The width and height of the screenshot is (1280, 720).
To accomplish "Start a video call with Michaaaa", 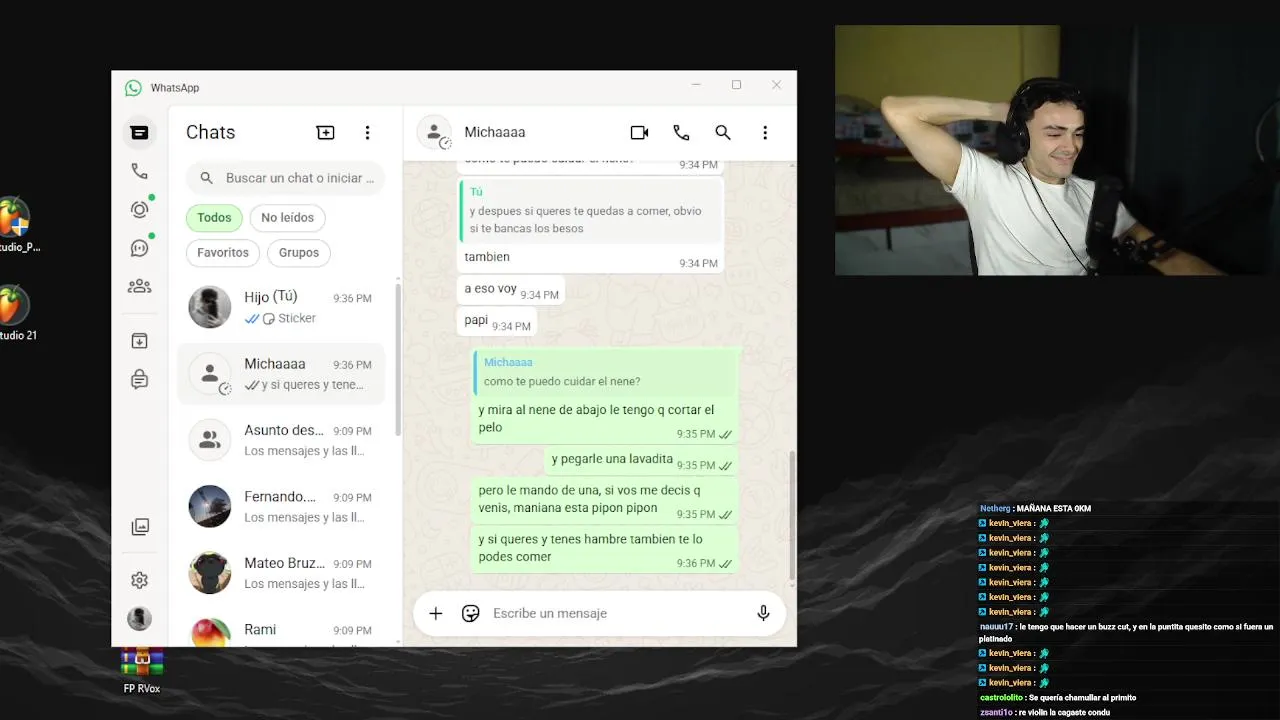I will click(639, 132).
